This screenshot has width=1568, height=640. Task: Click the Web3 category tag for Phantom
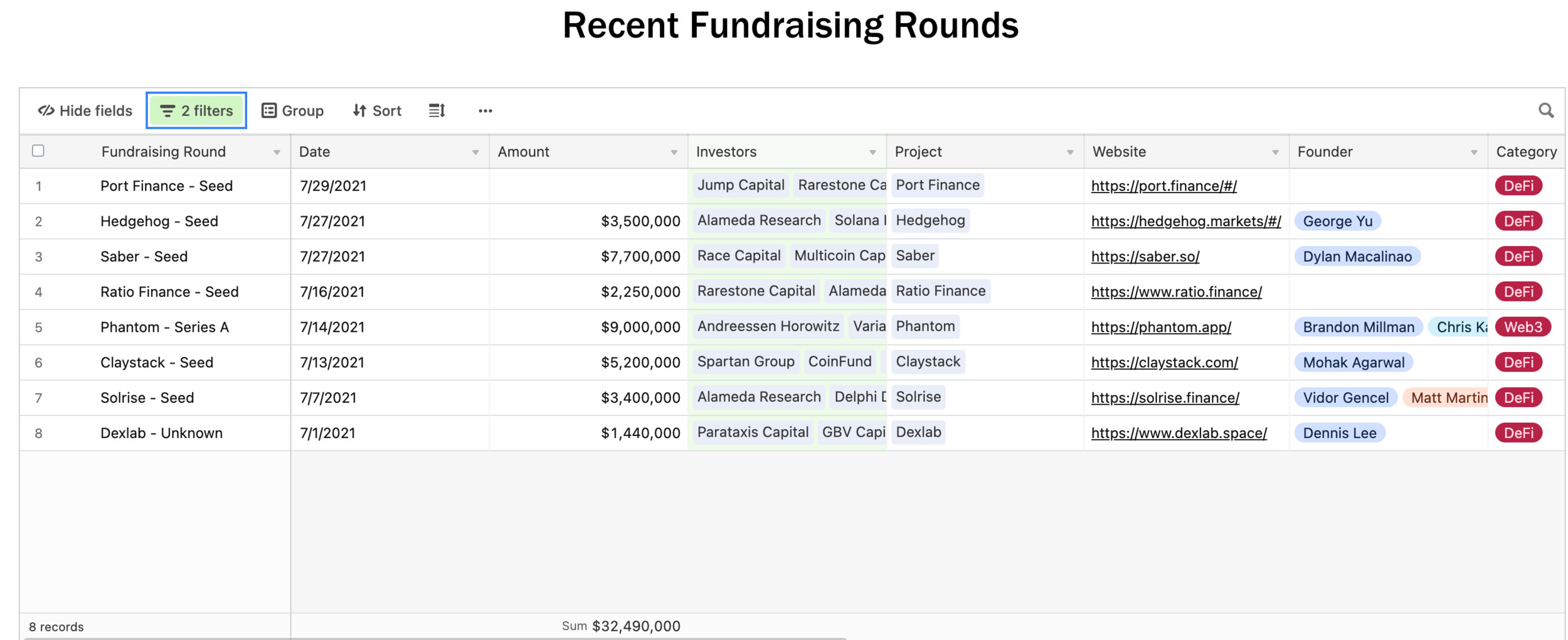point(1523,328)
